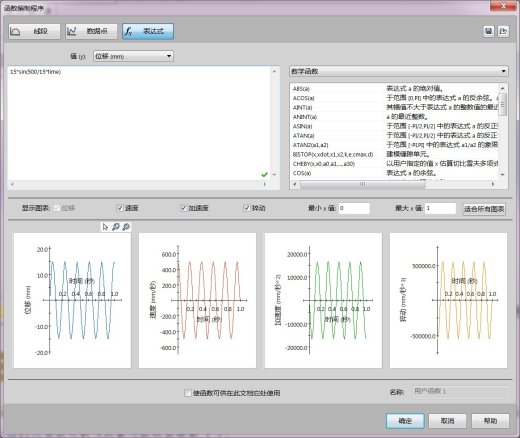Viewport: 520px width, 438px height.
Task: Click the zoom in magnifier icon
Action: [x=115, y=227]
